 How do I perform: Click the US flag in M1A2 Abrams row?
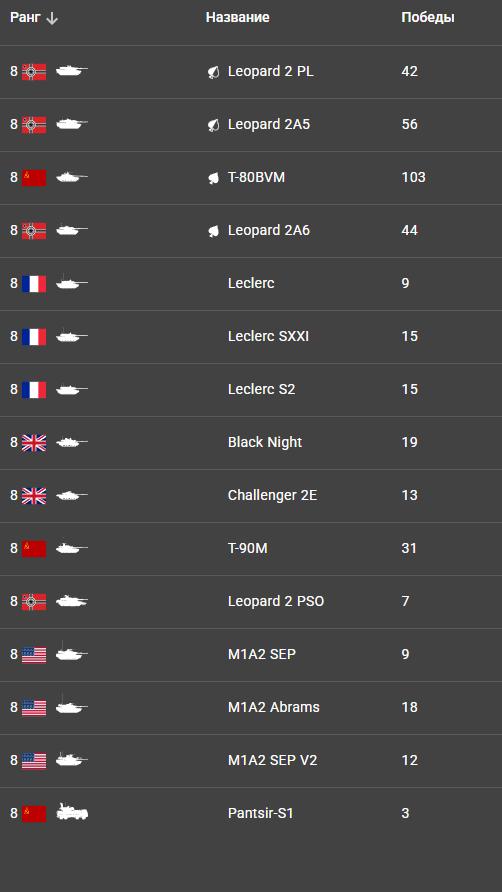(34, 708)
